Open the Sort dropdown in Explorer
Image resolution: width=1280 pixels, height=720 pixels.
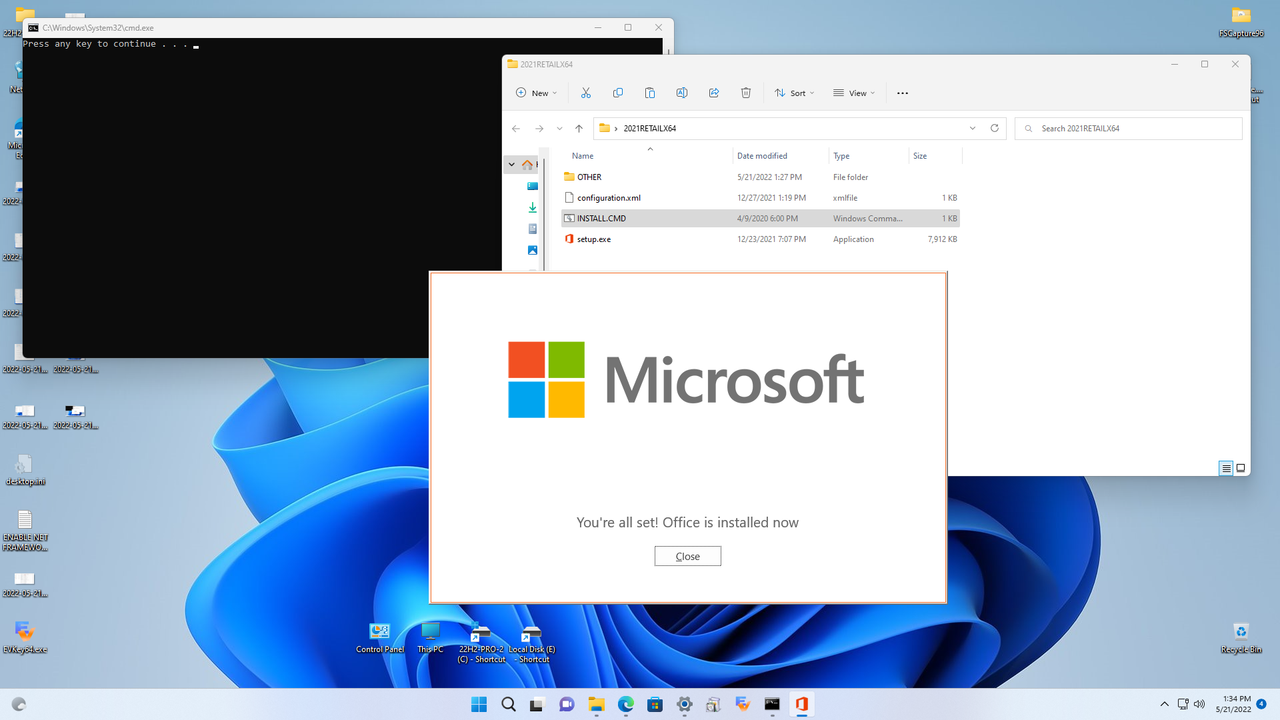[795, 93]
